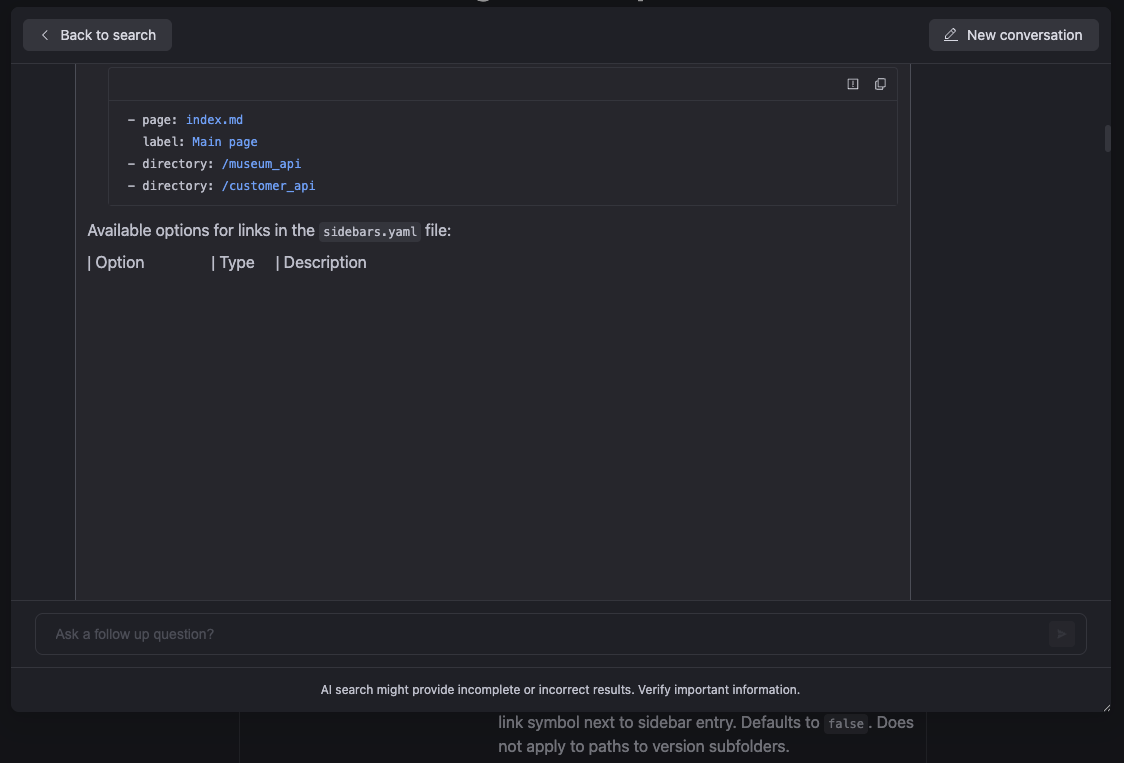Click the Ask a follow up question field
The height and width of the screenshot is (763, 1124).
561,634
